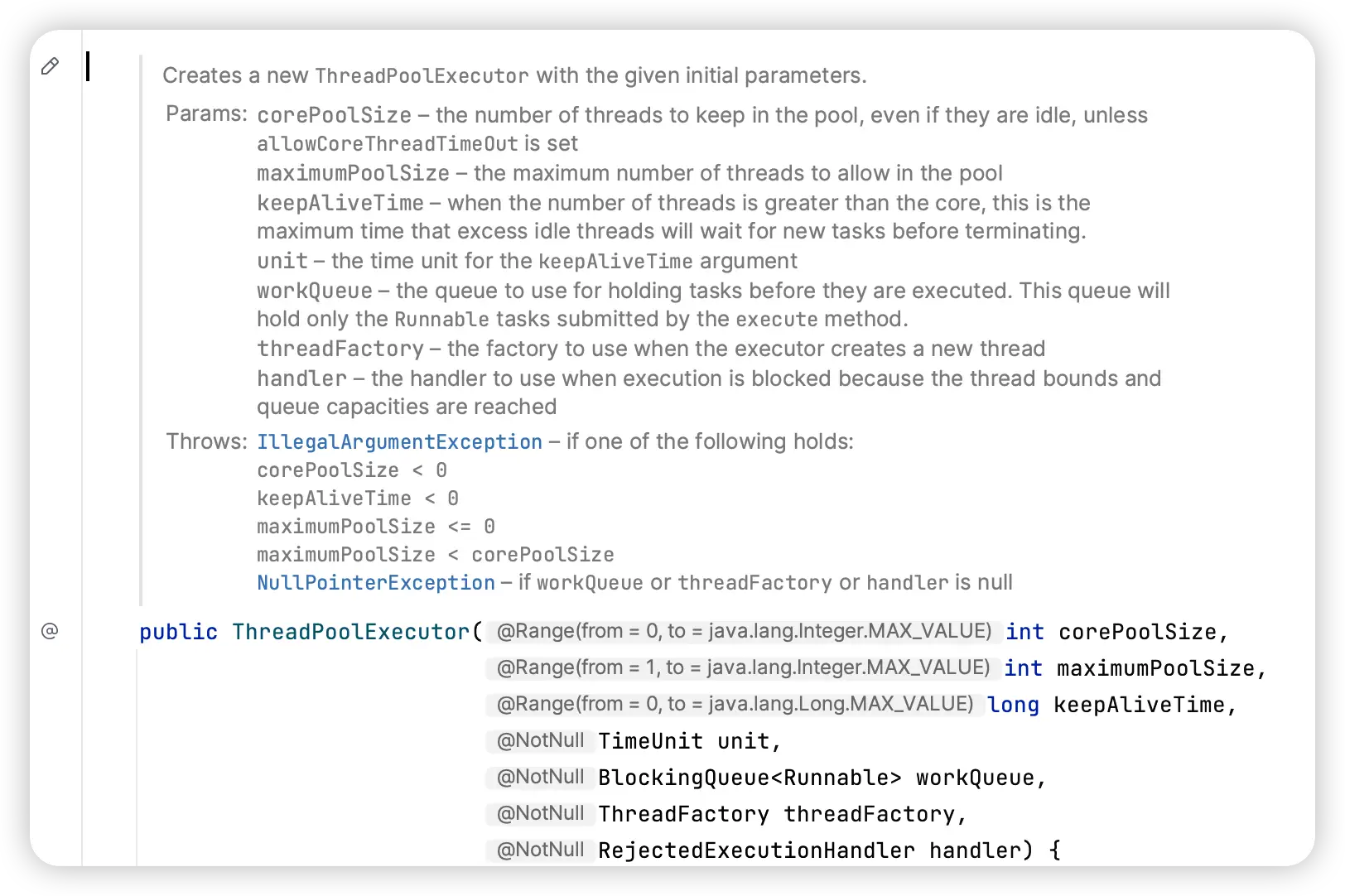Click the keepAliveTime parameter in the signature

tap(1139, 705)
